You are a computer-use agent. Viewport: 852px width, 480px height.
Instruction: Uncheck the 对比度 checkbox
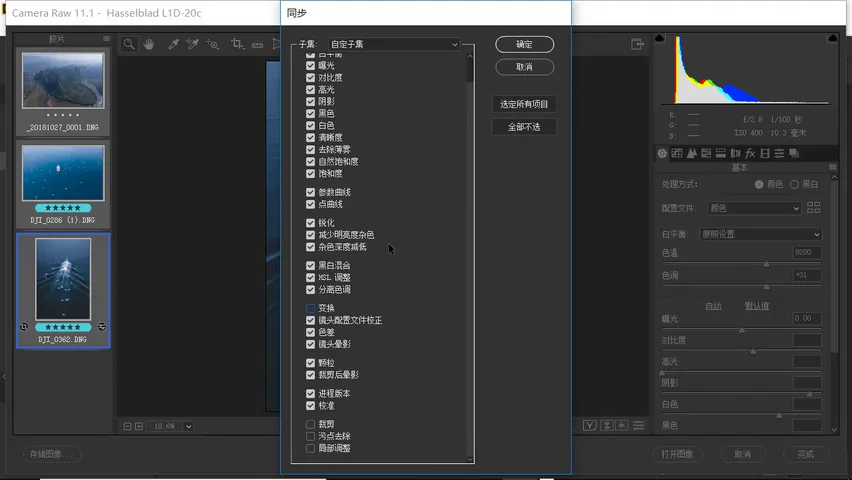[310, 77]
